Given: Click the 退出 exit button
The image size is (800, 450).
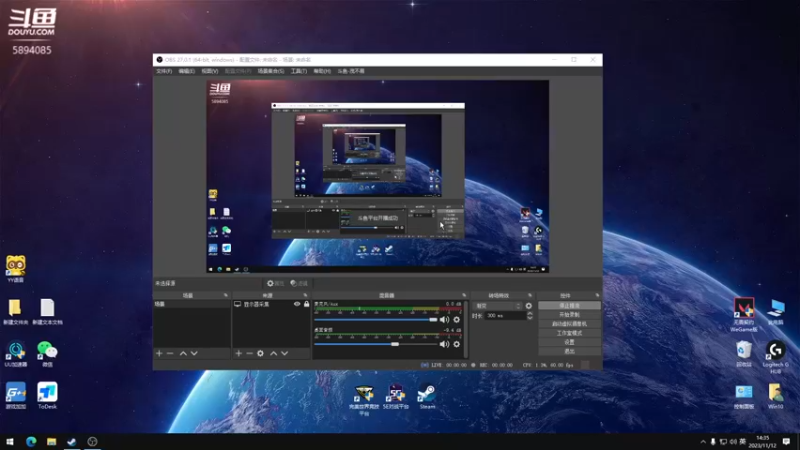Looking at the screenshot, I should pos(569,352).
